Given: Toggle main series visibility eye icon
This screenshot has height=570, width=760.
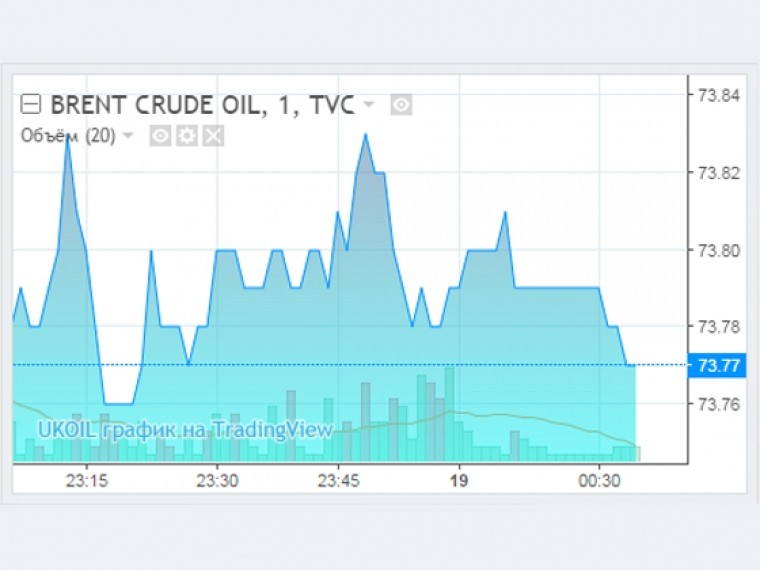Looking at the screenshot, I should (x=401, y=105).
